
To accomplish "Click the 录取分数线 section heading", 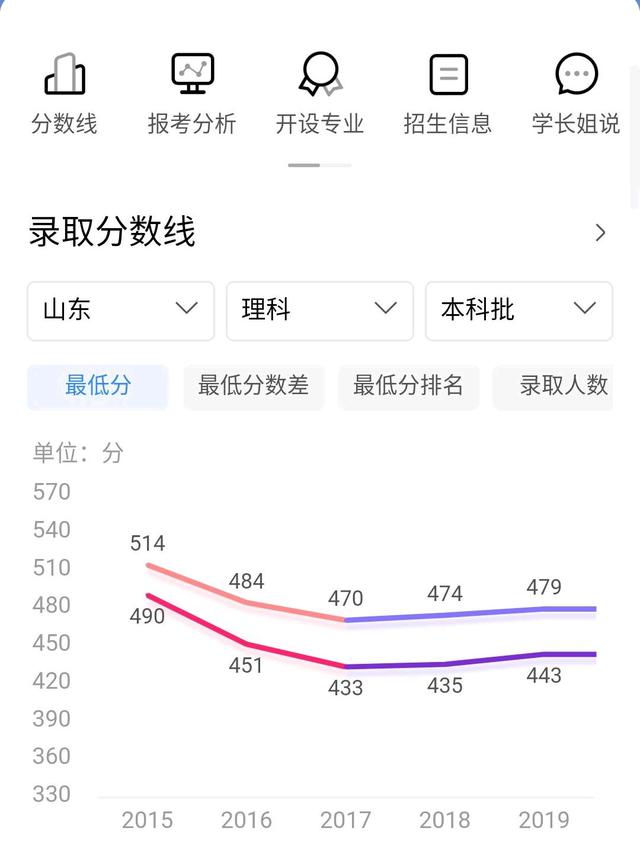I will point(112,232).
